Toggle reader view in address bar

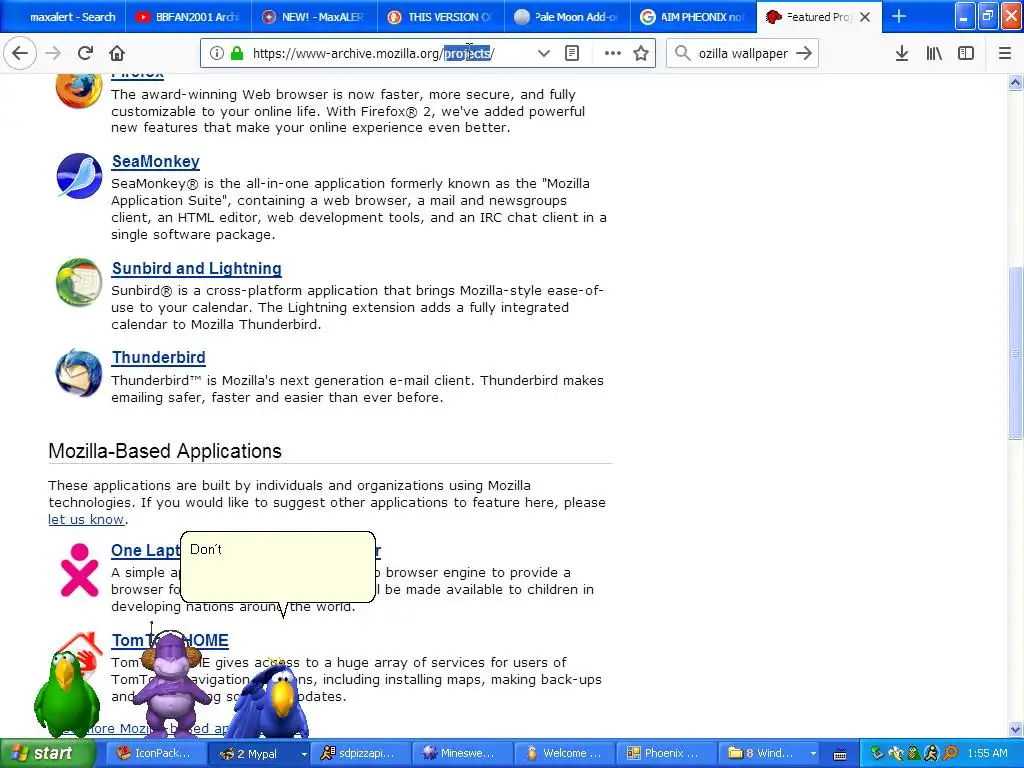pos(572,54)
